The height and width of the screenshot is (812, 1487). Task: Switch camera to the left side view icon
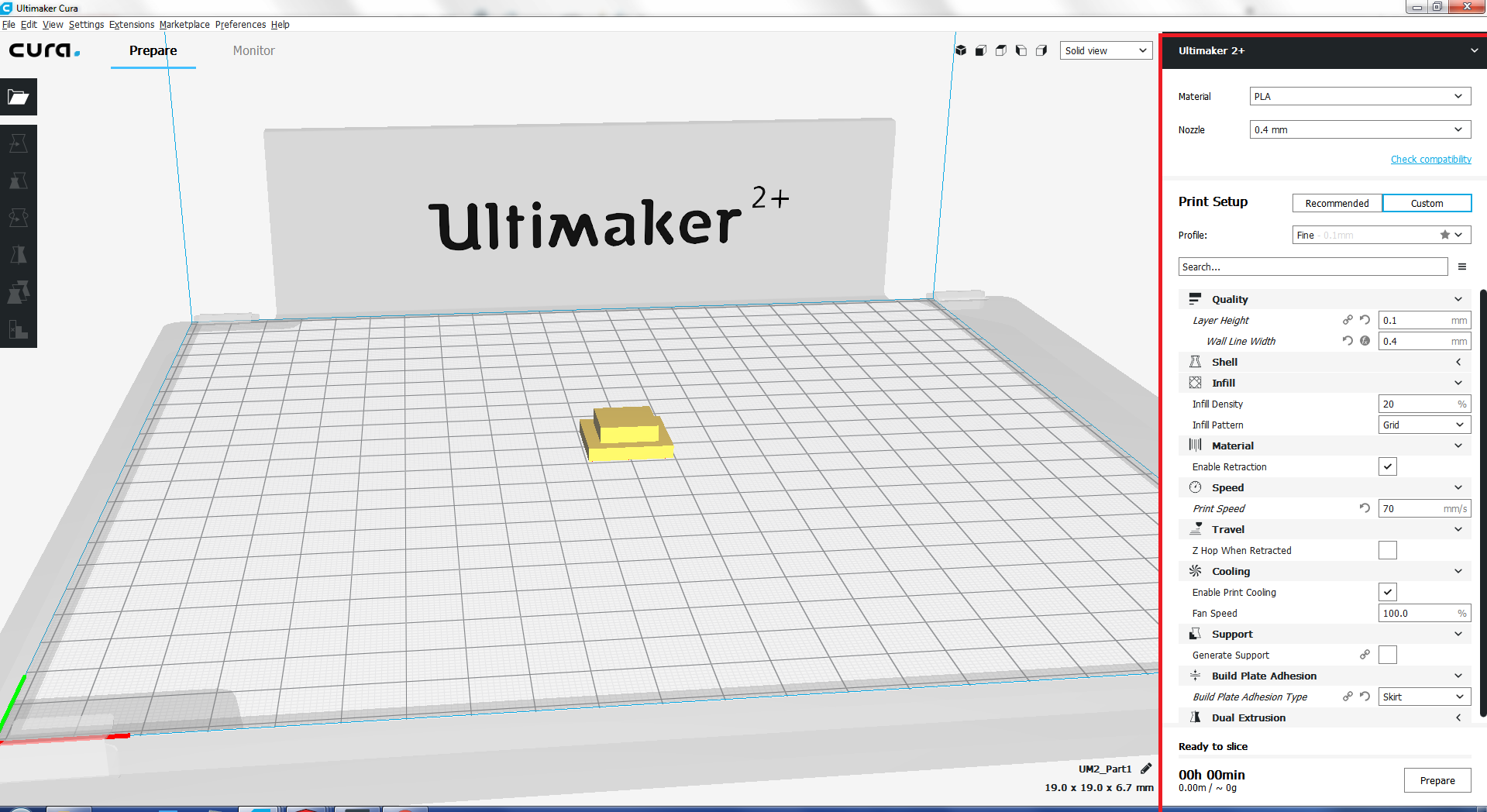[1021, 50]
